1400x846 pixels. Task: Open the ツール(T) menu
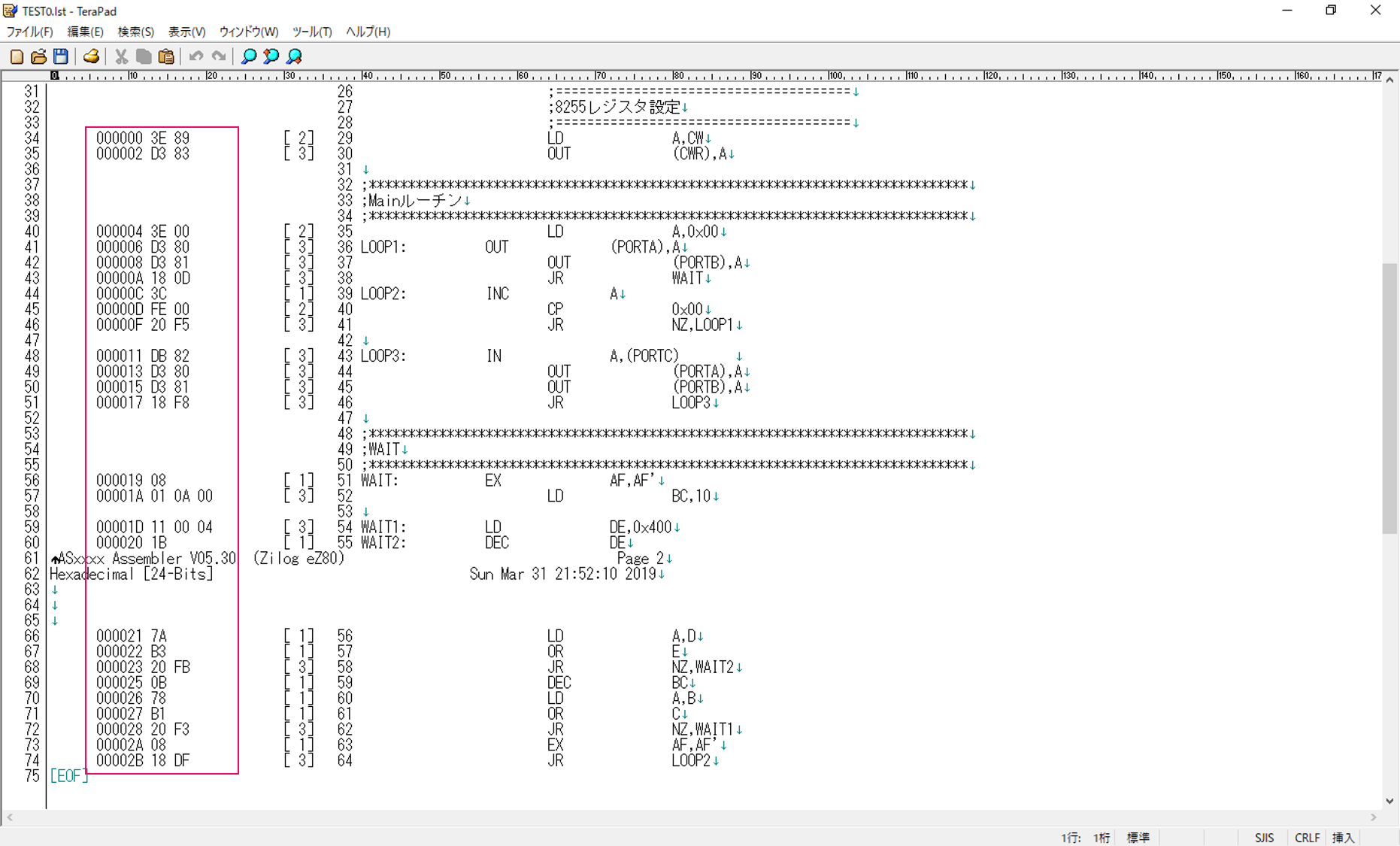pos(312,32)
